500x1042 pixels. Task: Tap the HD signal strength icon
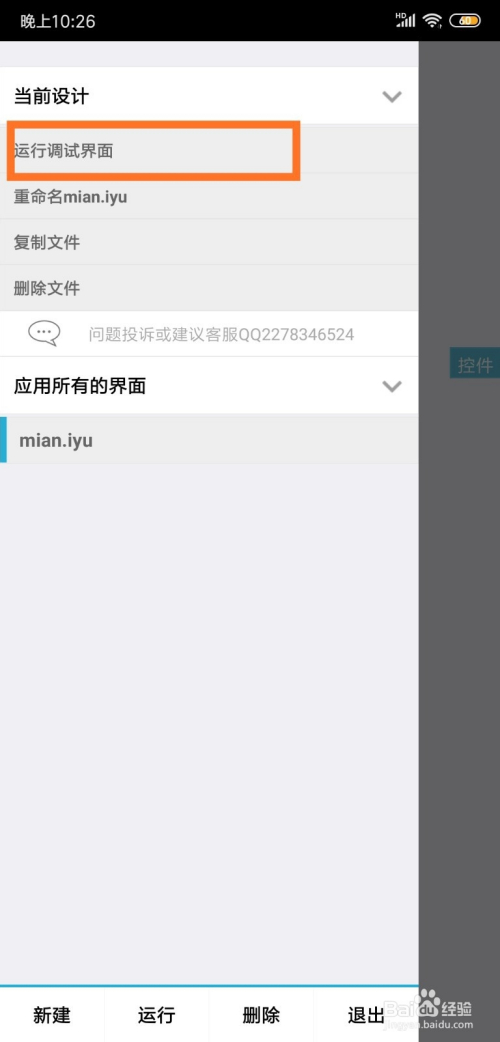(x=405, y=20)
